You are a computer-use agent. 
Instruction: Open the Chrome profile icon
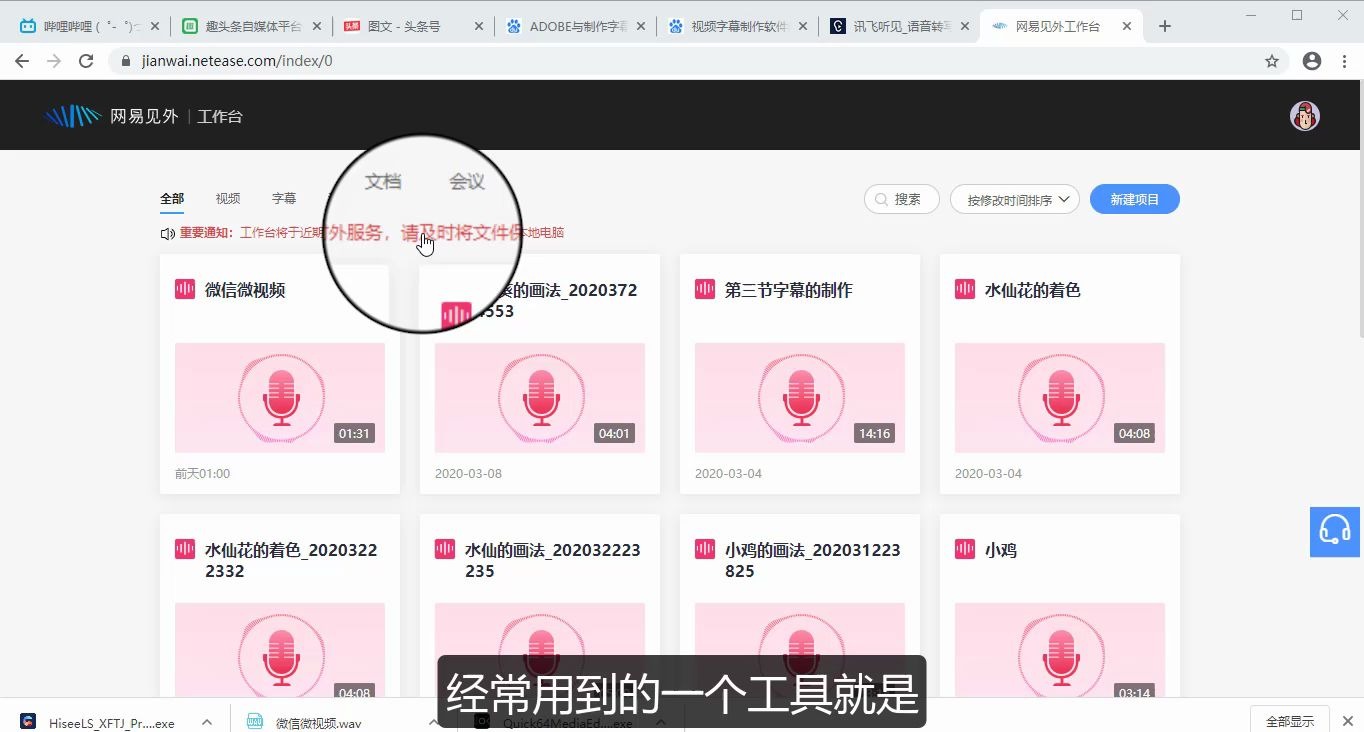coord(1312,61)
